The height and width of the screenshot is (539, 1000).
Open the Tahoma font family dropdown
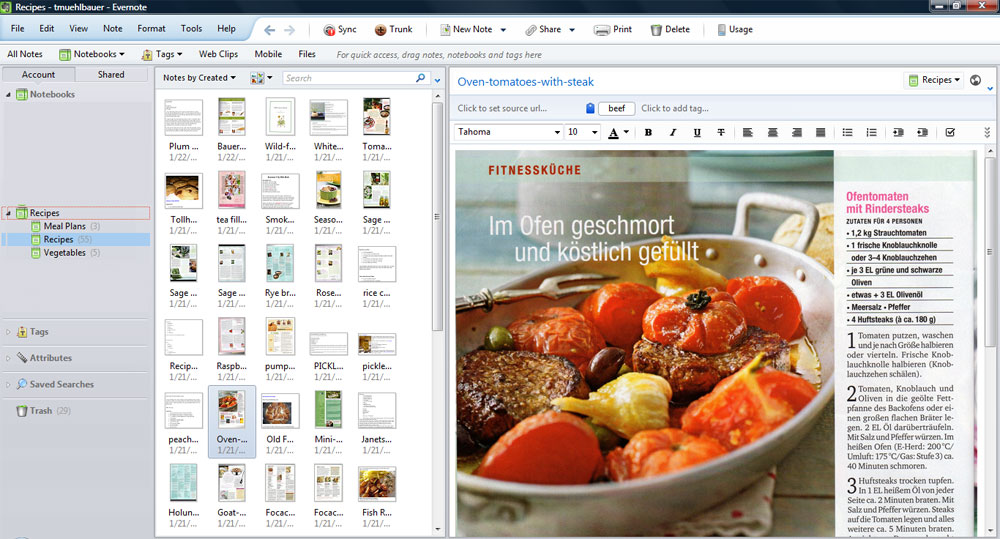pos(557,132)
